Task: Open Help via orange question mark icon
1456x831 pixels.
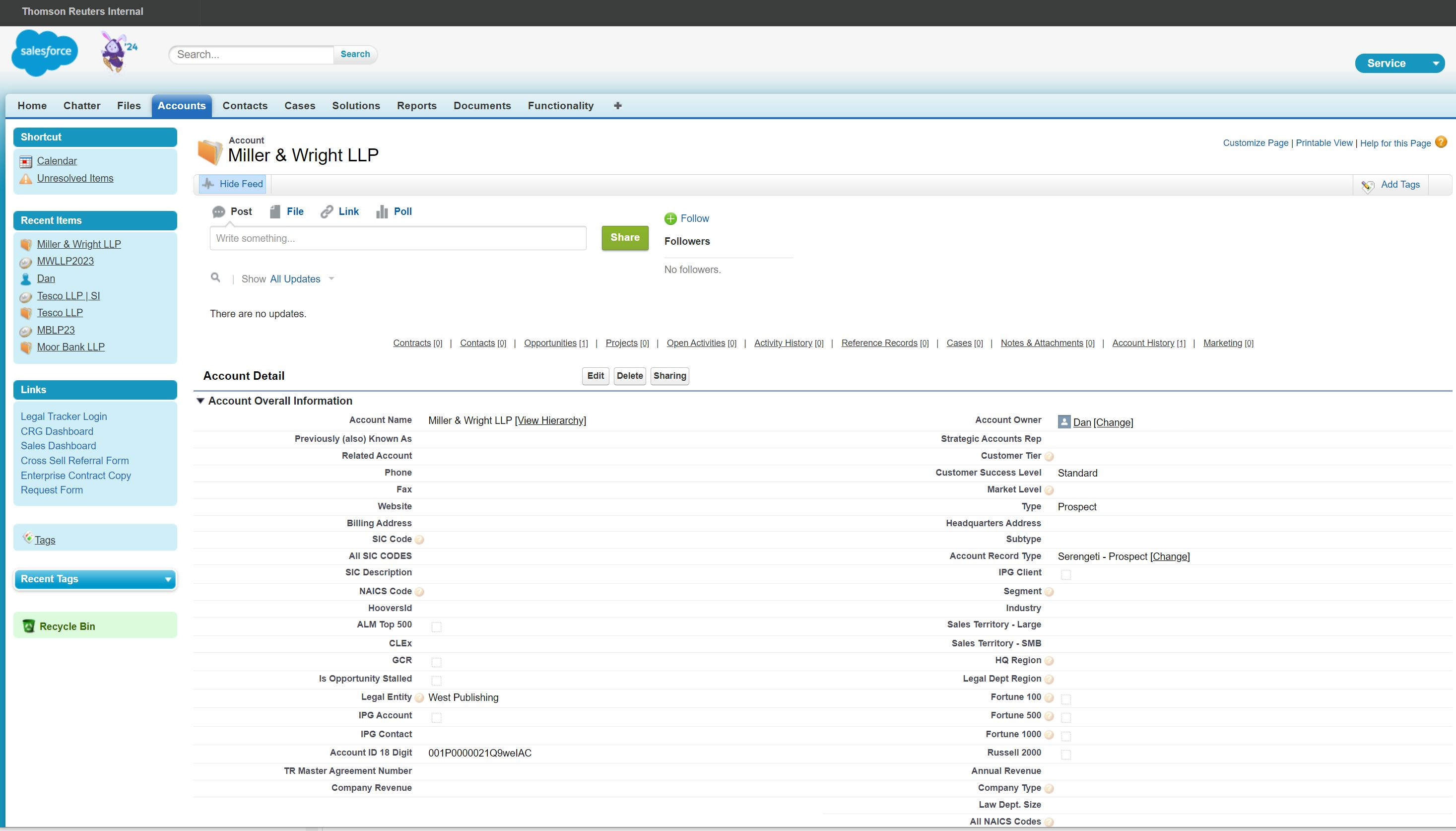Action: [1441, 142]
